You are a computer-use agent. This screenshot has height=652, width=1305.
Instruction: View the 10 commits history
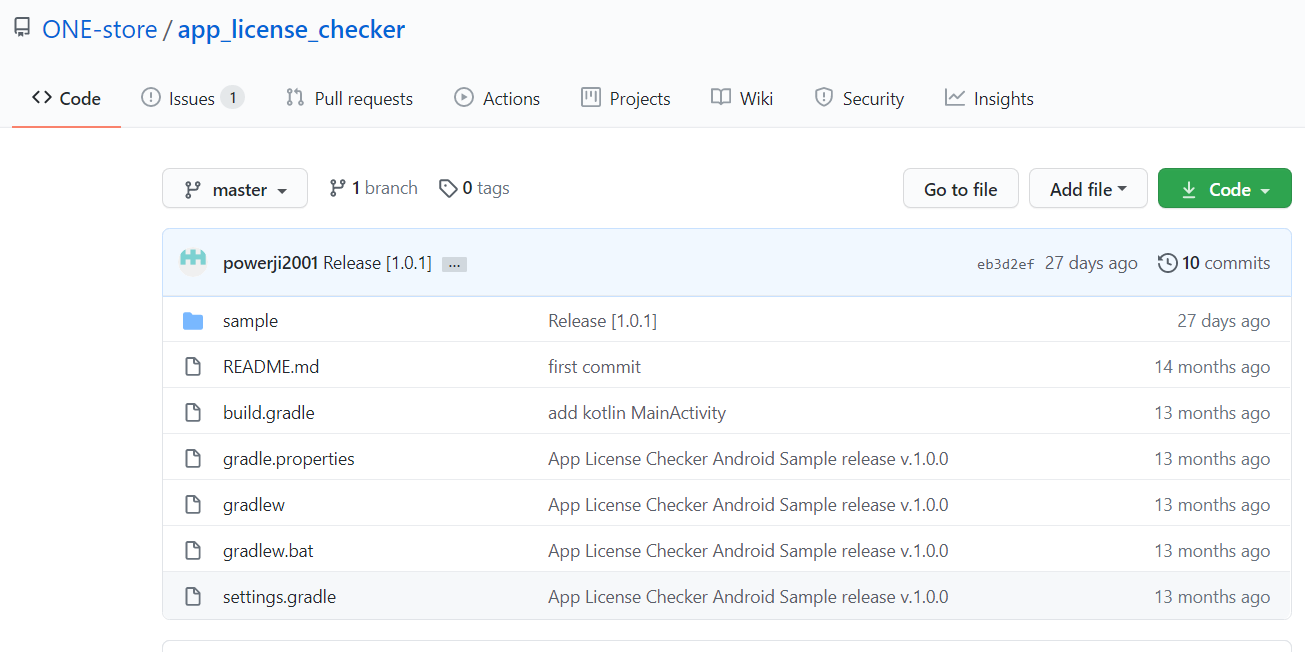point(1214,263)
